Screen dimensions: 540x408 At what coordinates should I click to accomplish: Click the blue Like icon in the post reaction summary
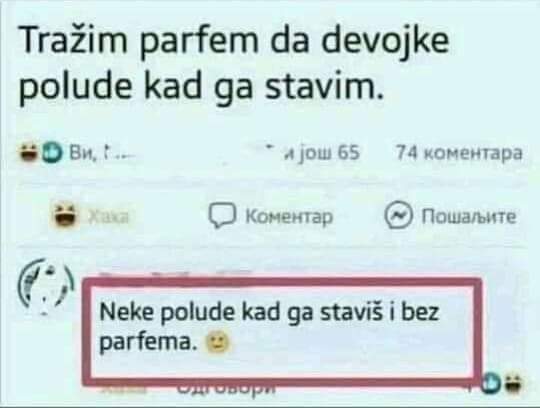(53, 153)
